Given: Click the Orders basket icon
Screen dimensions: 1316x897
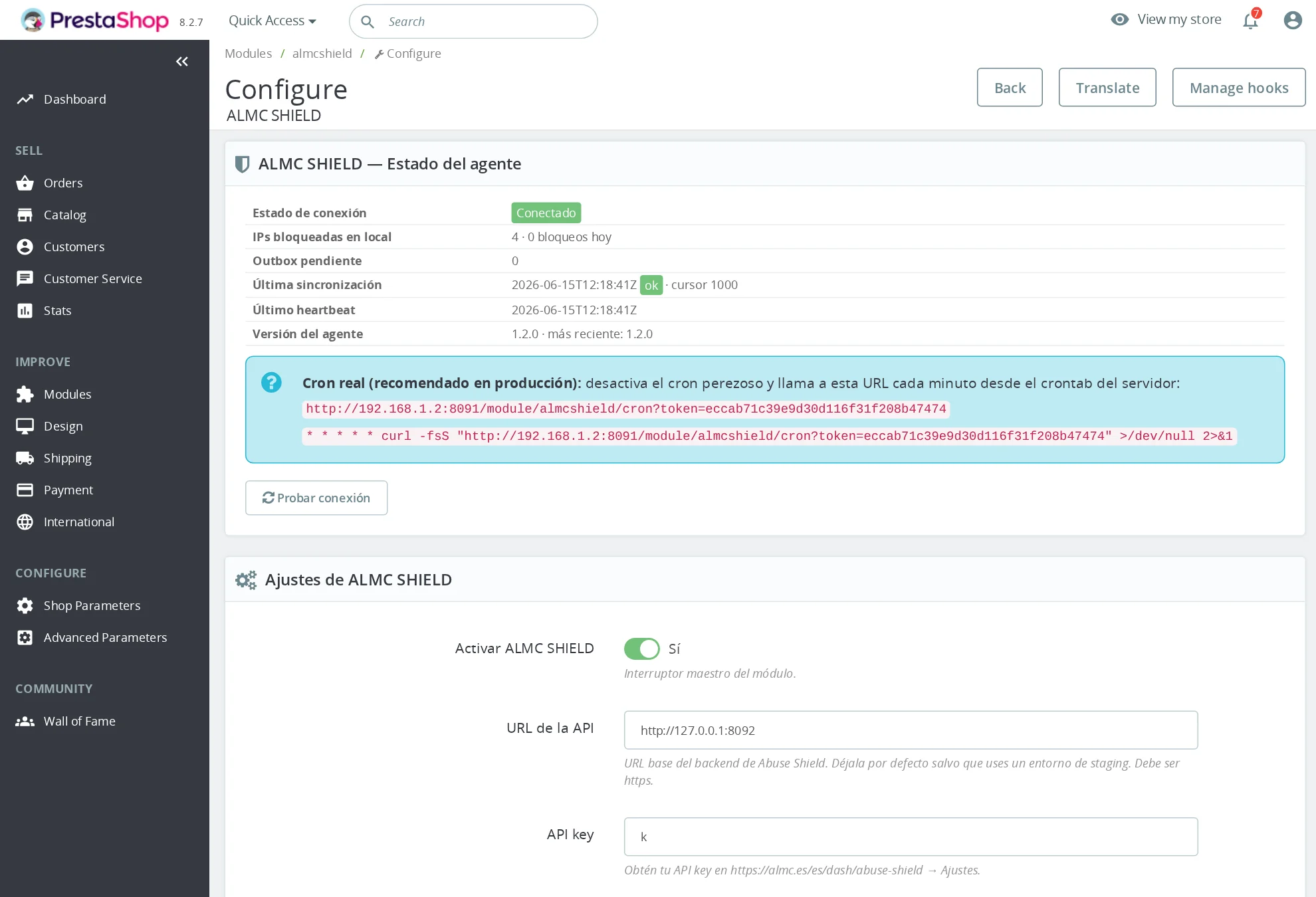Looking at the screenshot, I should (25, 183).
